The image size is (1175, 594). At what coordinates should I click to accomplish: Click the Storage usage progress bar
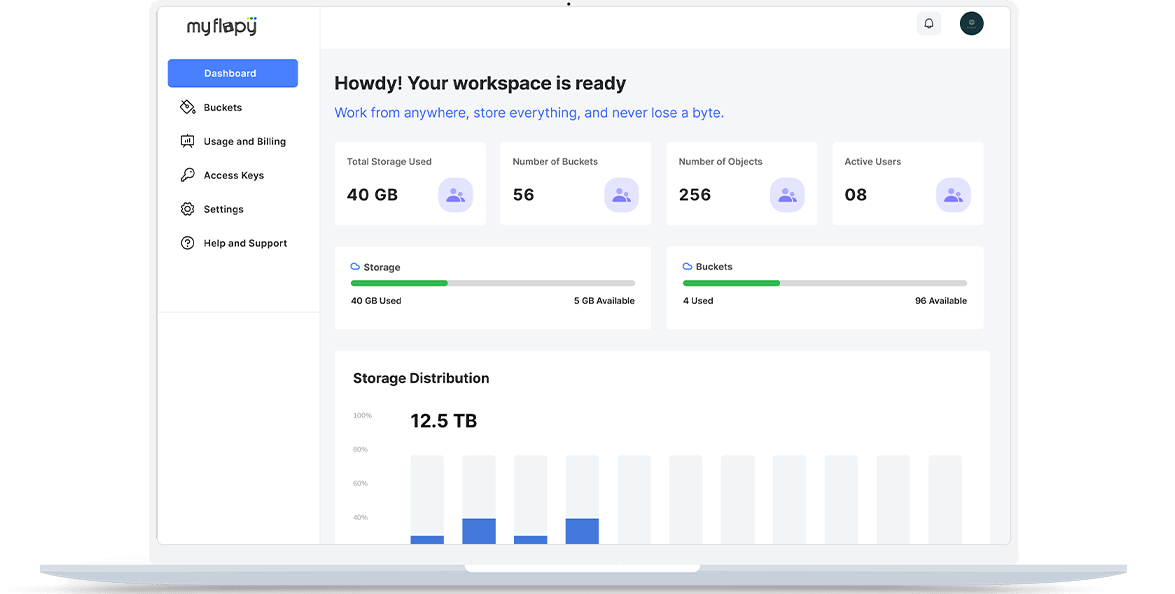[492, 283]
